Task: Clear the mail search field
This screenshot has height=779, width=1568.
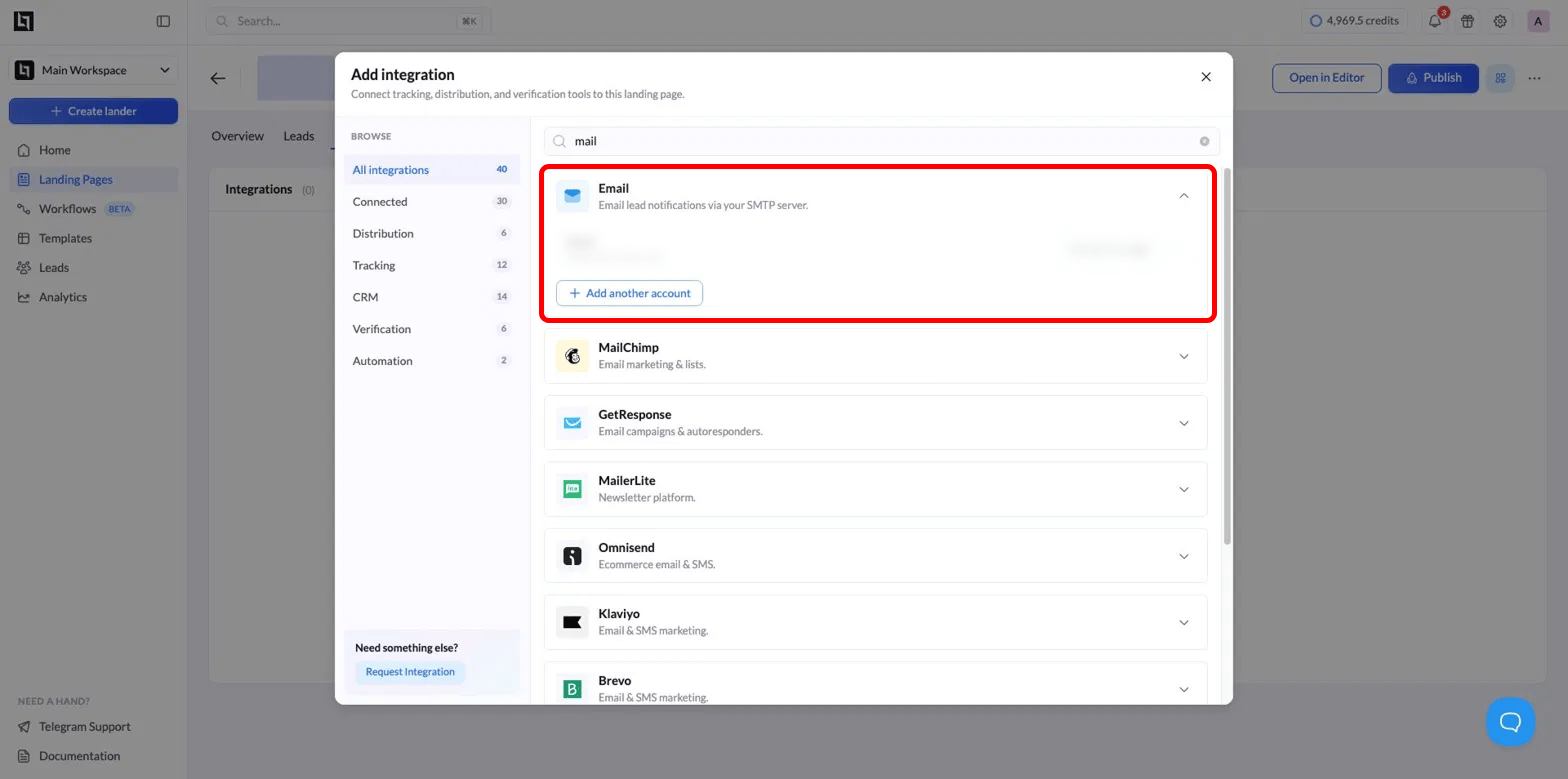Action: coord(1204,141)
